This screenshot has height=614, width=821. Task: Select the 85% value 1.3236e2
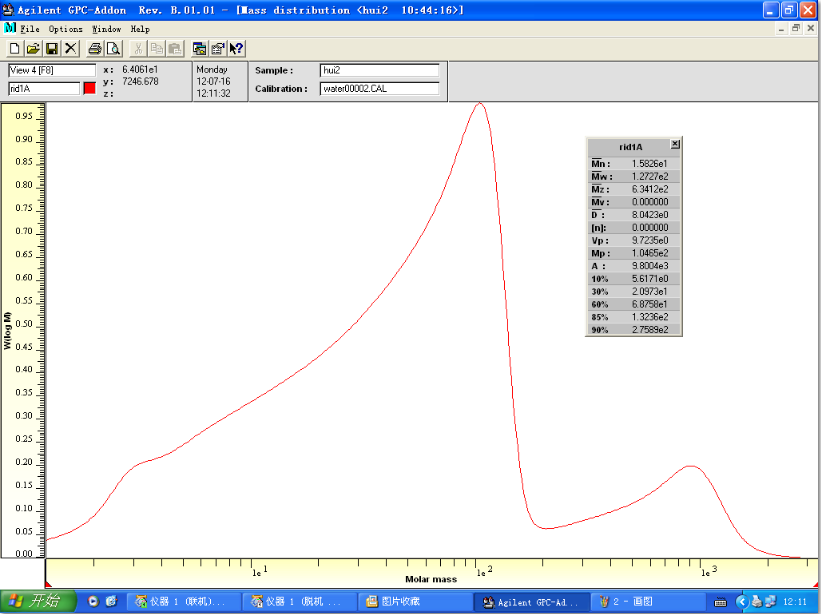(649, 317)
